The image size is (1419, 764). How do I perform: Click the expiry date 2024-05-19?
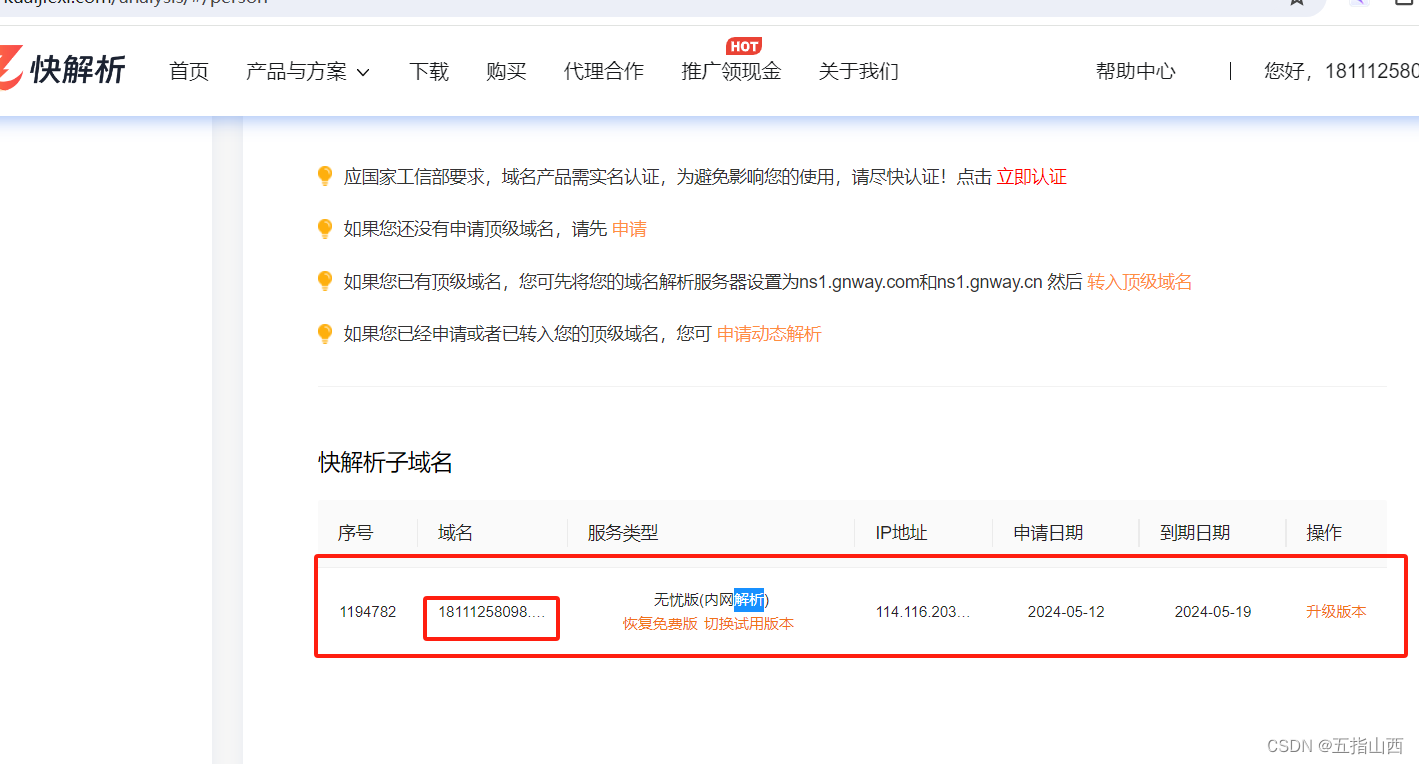[x=1213, y=612]
